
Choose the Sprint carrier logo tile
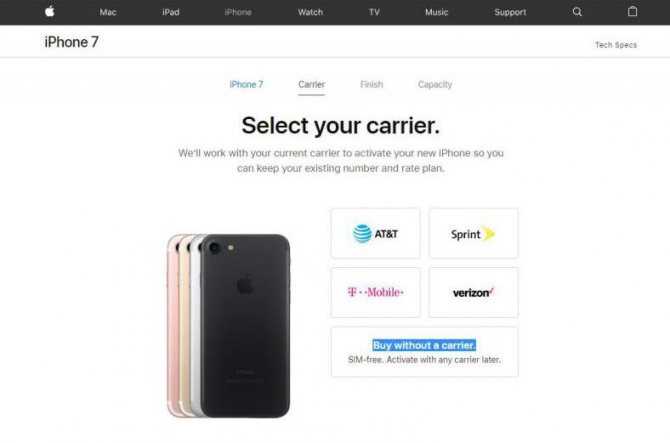point(473,233)
